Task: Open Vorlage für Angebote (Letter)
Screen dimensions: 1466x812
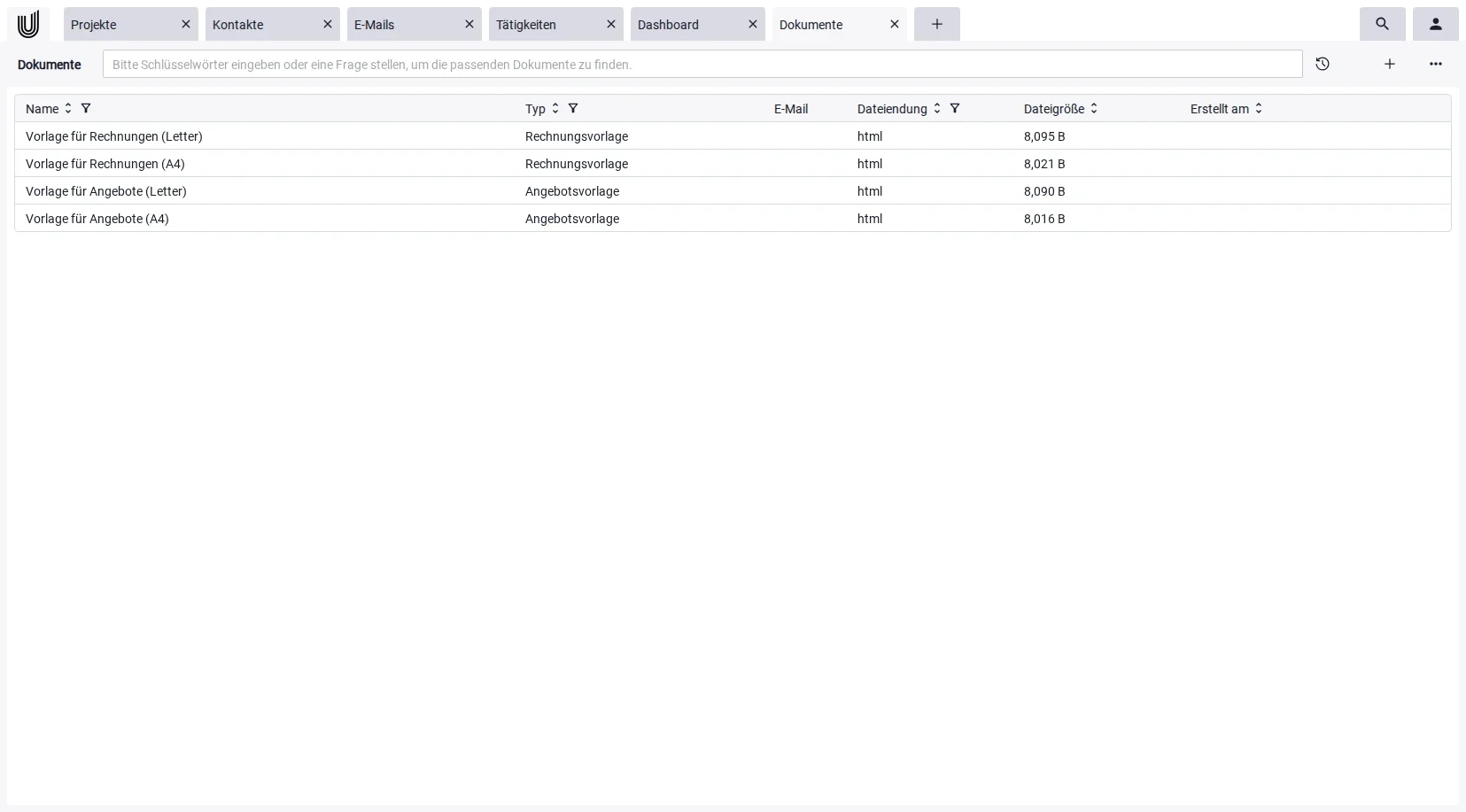Action: [x=733, y=191]
